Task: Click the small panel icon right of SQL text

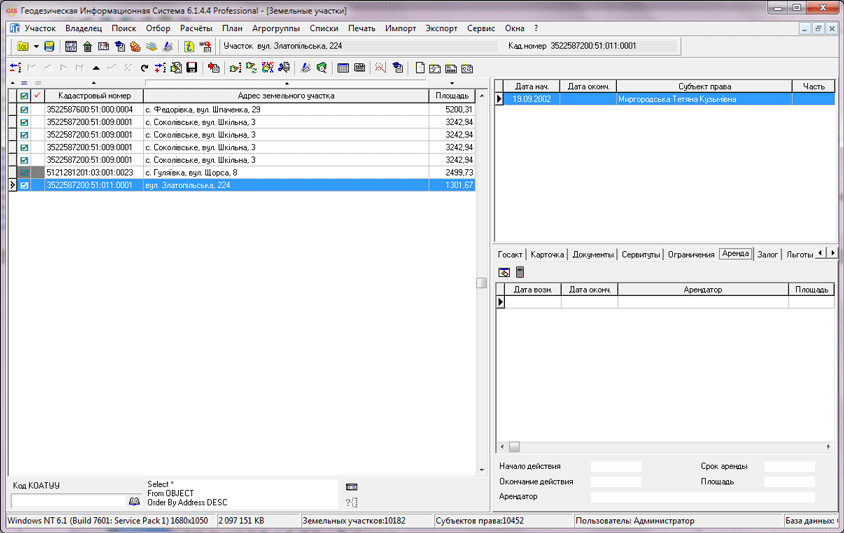Action: point(351,487)
